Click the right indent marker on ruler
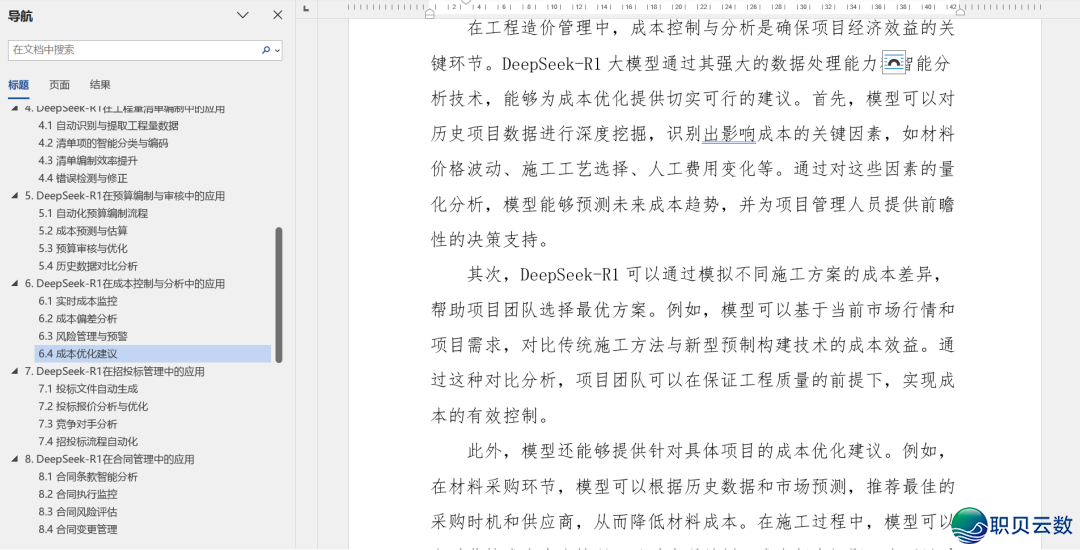1080x550 pixels. [x=960, y=11]
